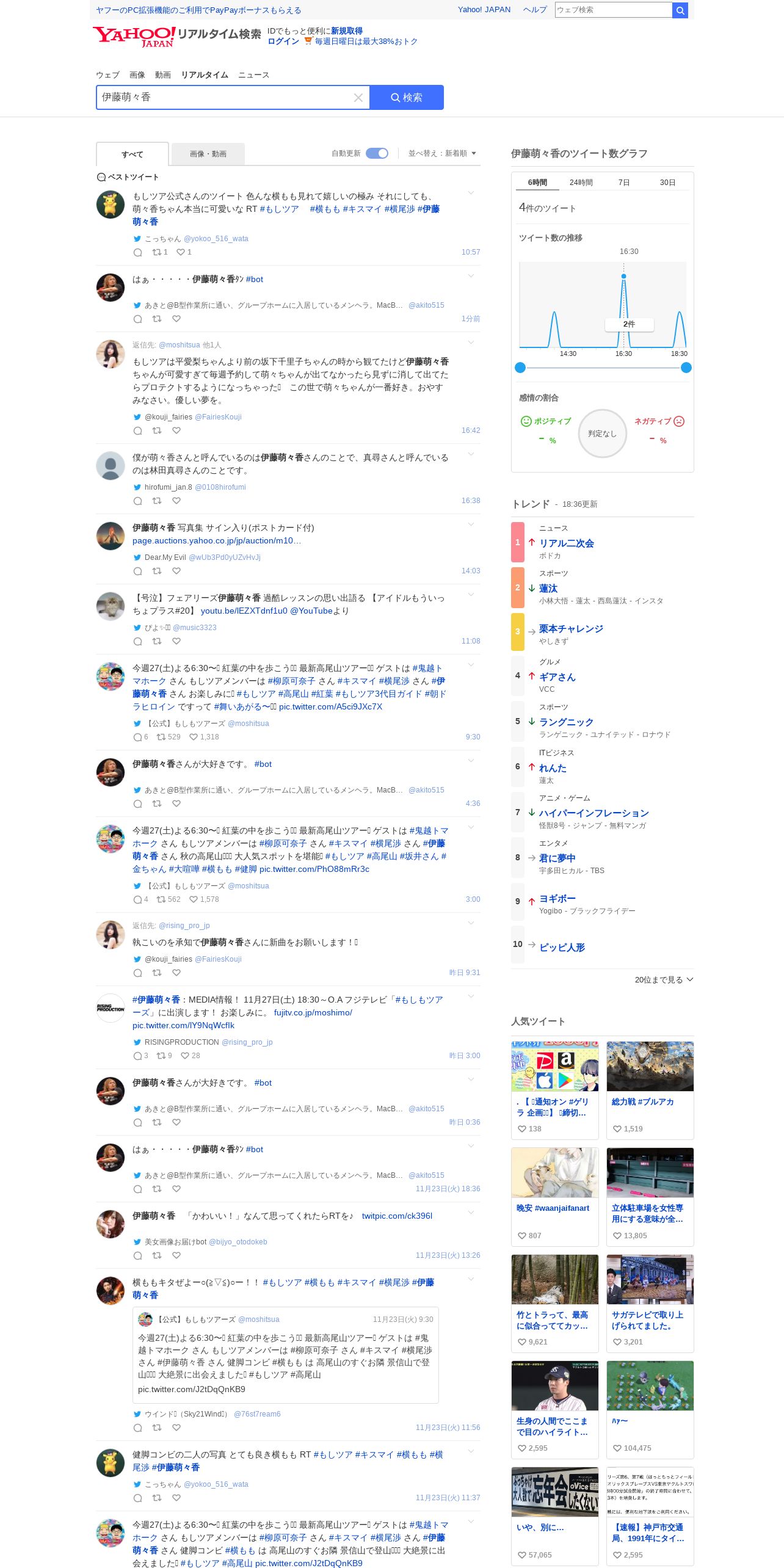Reply icon with 4 on 3:00 tweet

(138, 899)
